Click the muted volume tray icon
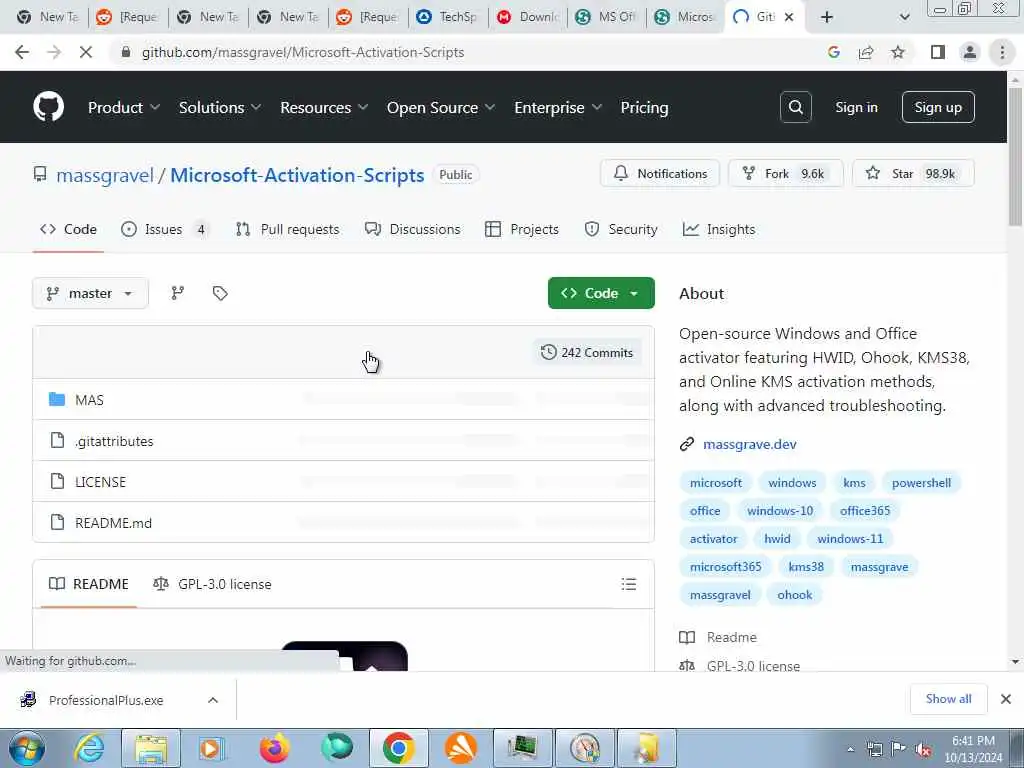This screenshot has height=768, width=1024. coord(922,750)
